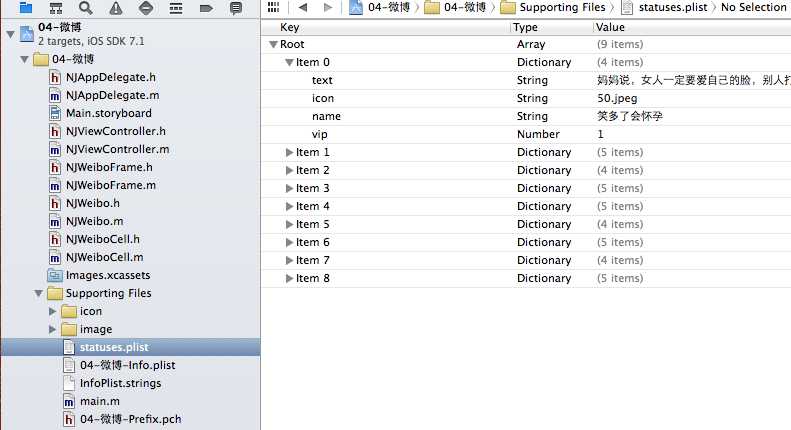This screenshot has height=430, width=791.
Task: Click Supporting Files breadcrumb
Action: [553, 7]
